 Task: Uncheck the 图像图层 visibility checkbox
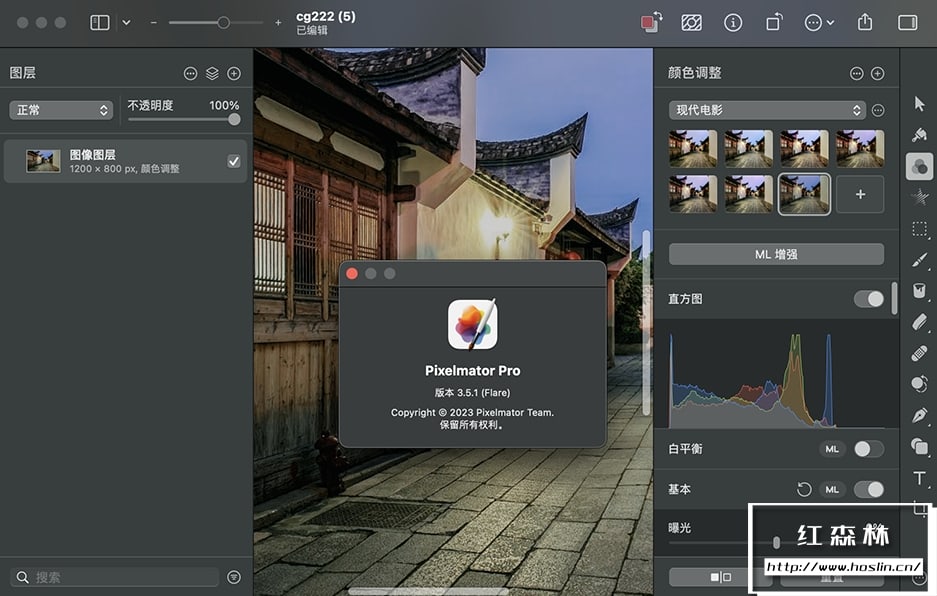click(234, 161)
